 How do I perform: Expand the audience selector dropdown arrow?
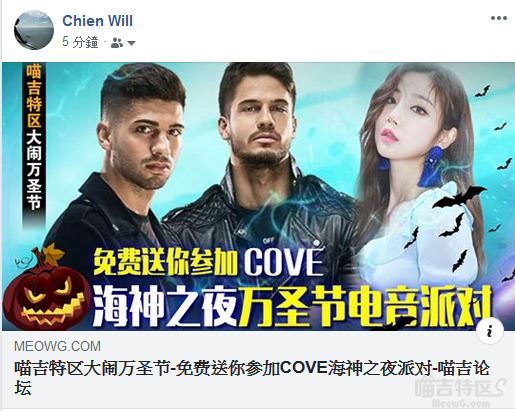[131, 43]
